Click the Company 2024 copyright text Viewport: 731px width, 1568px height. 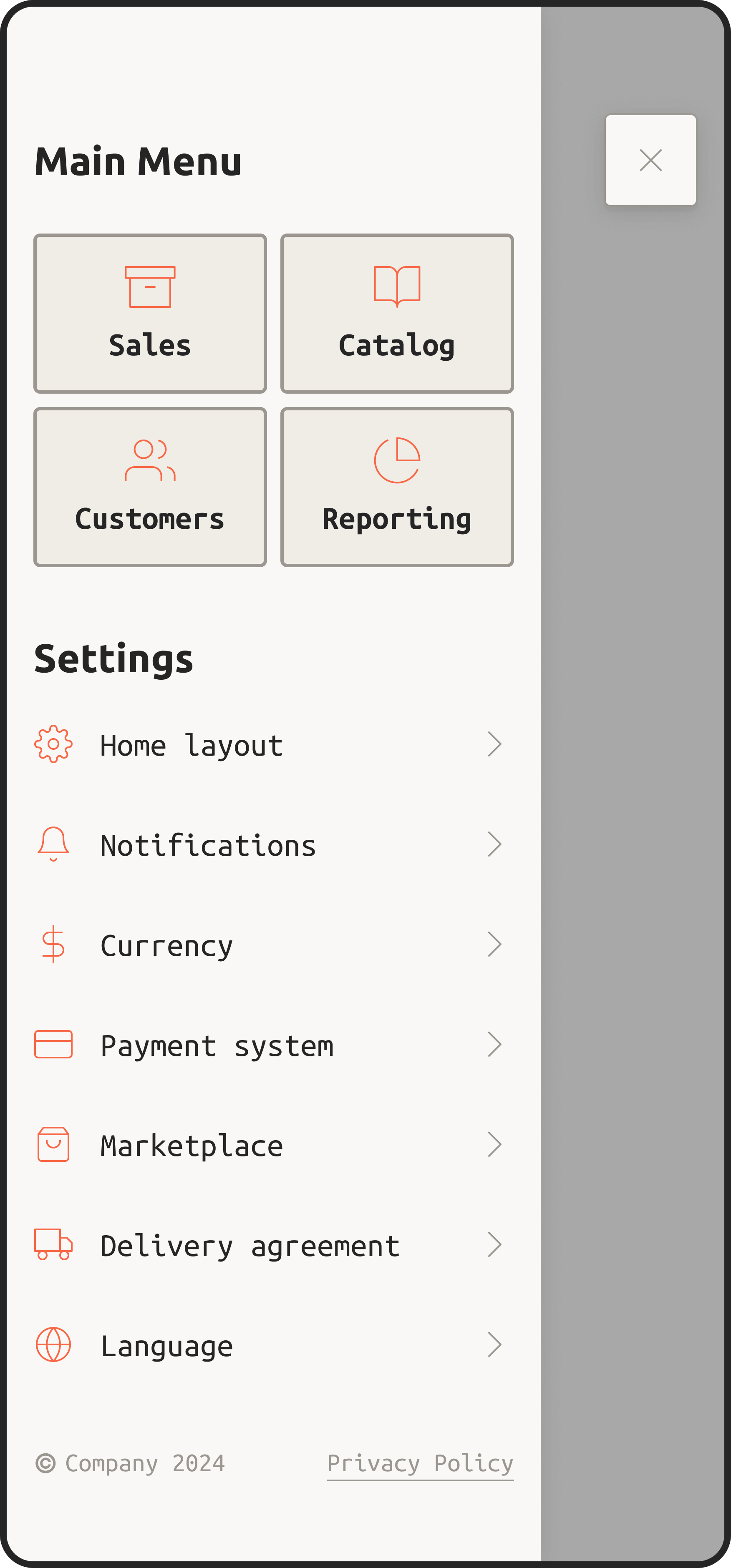pyautogui.click(x=130, y=1463)
